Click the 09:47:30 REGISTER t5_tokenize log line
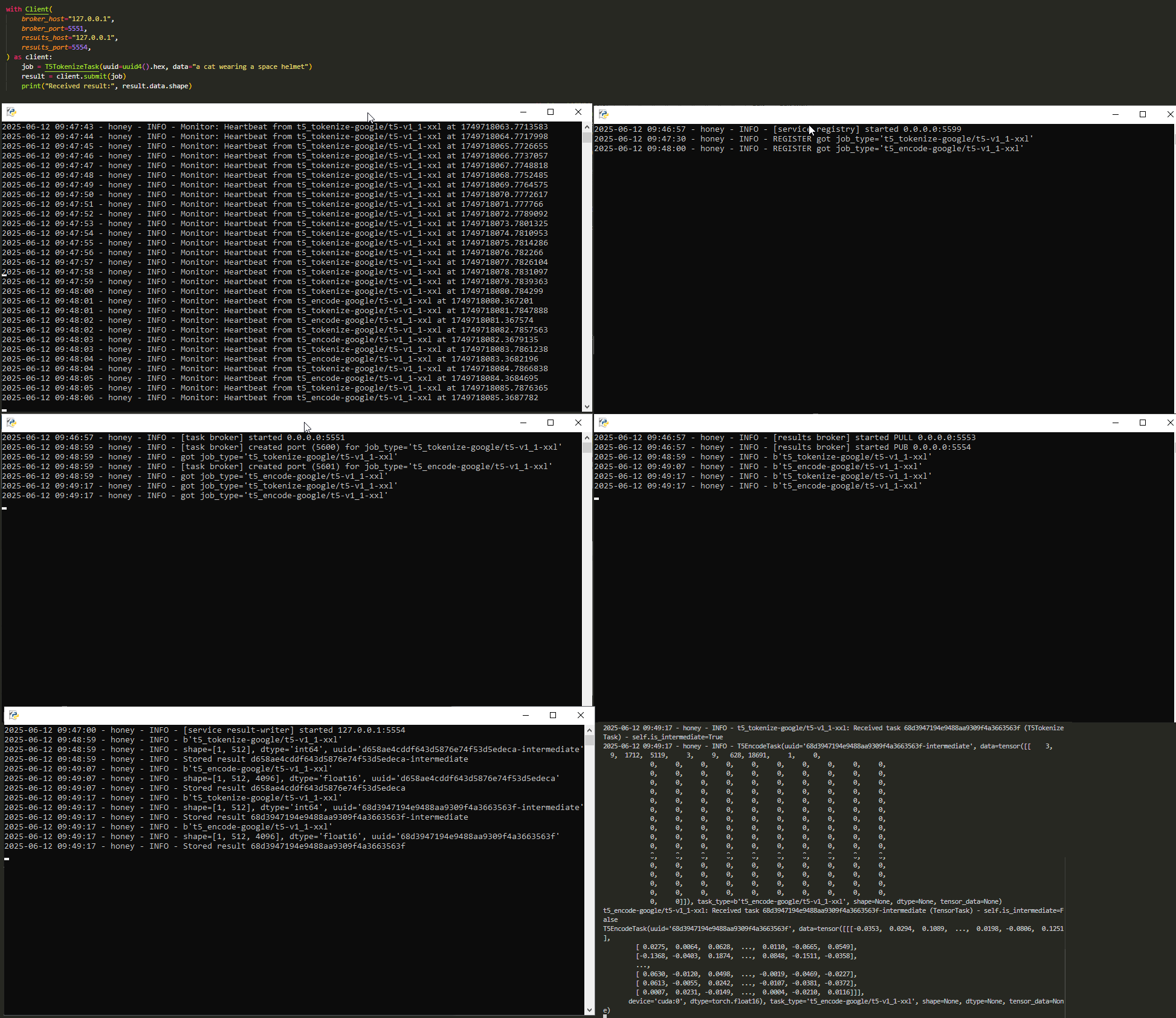 [x=813, y=139]
